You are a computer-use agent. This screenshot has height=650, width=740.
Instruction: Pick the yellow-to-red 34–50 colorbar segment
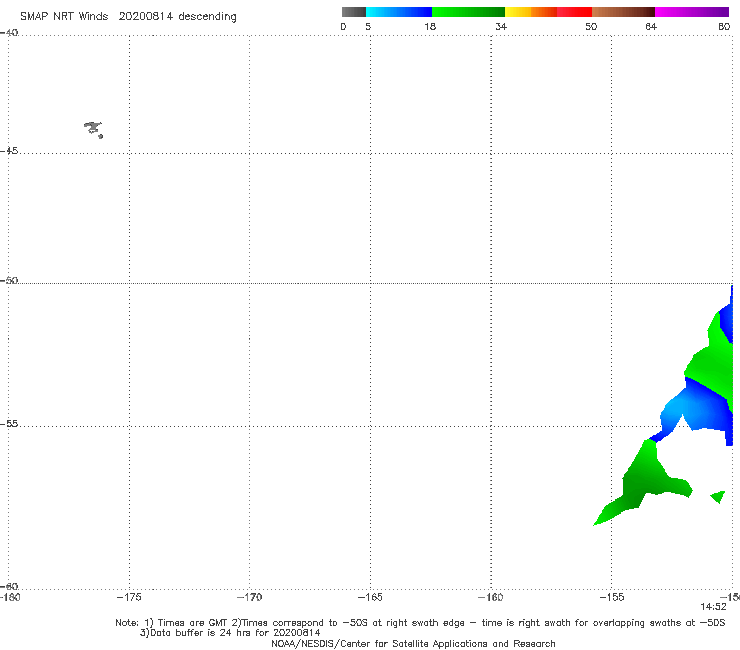point(548,12)
